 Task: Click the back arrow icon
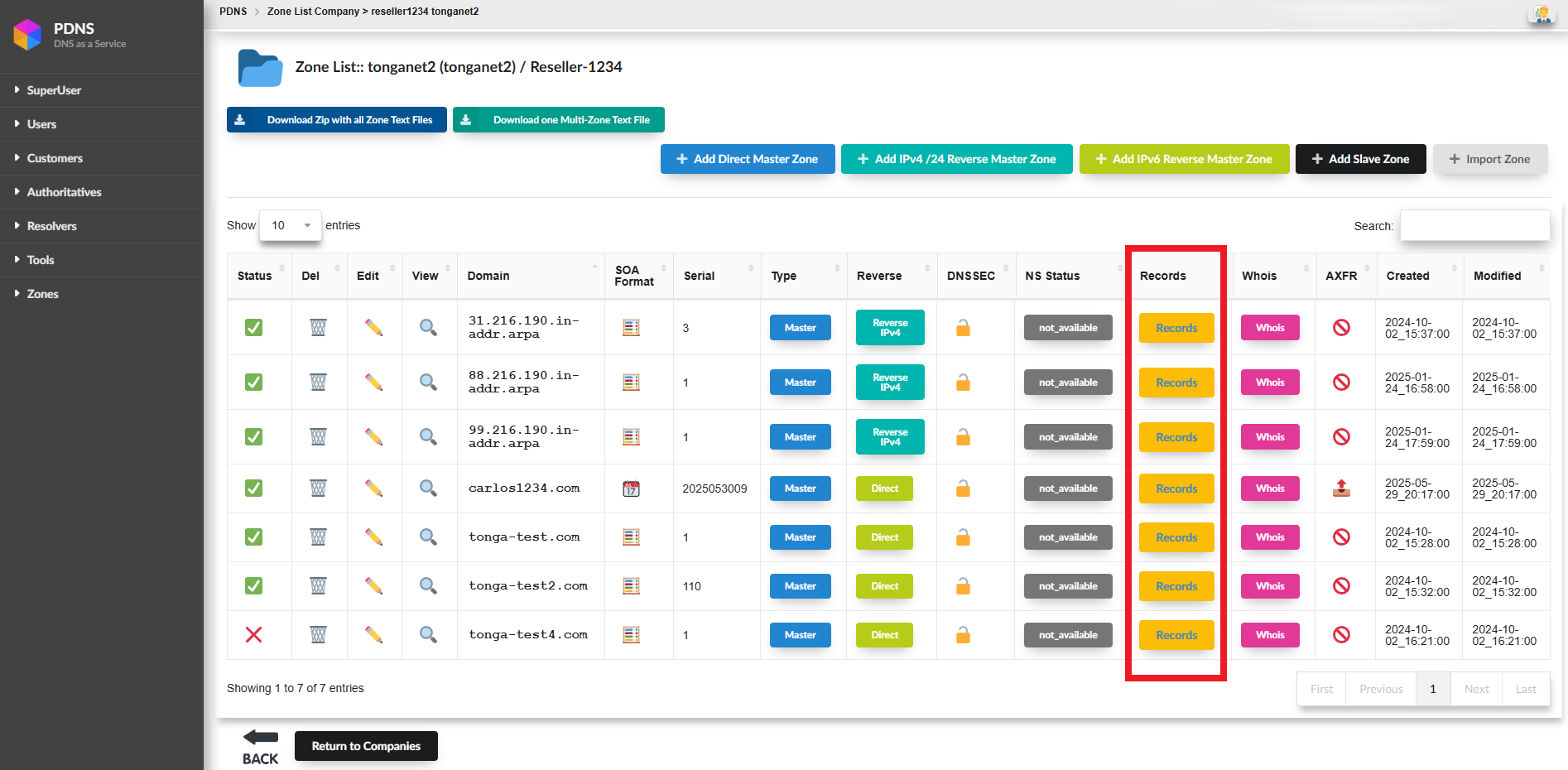261,737
